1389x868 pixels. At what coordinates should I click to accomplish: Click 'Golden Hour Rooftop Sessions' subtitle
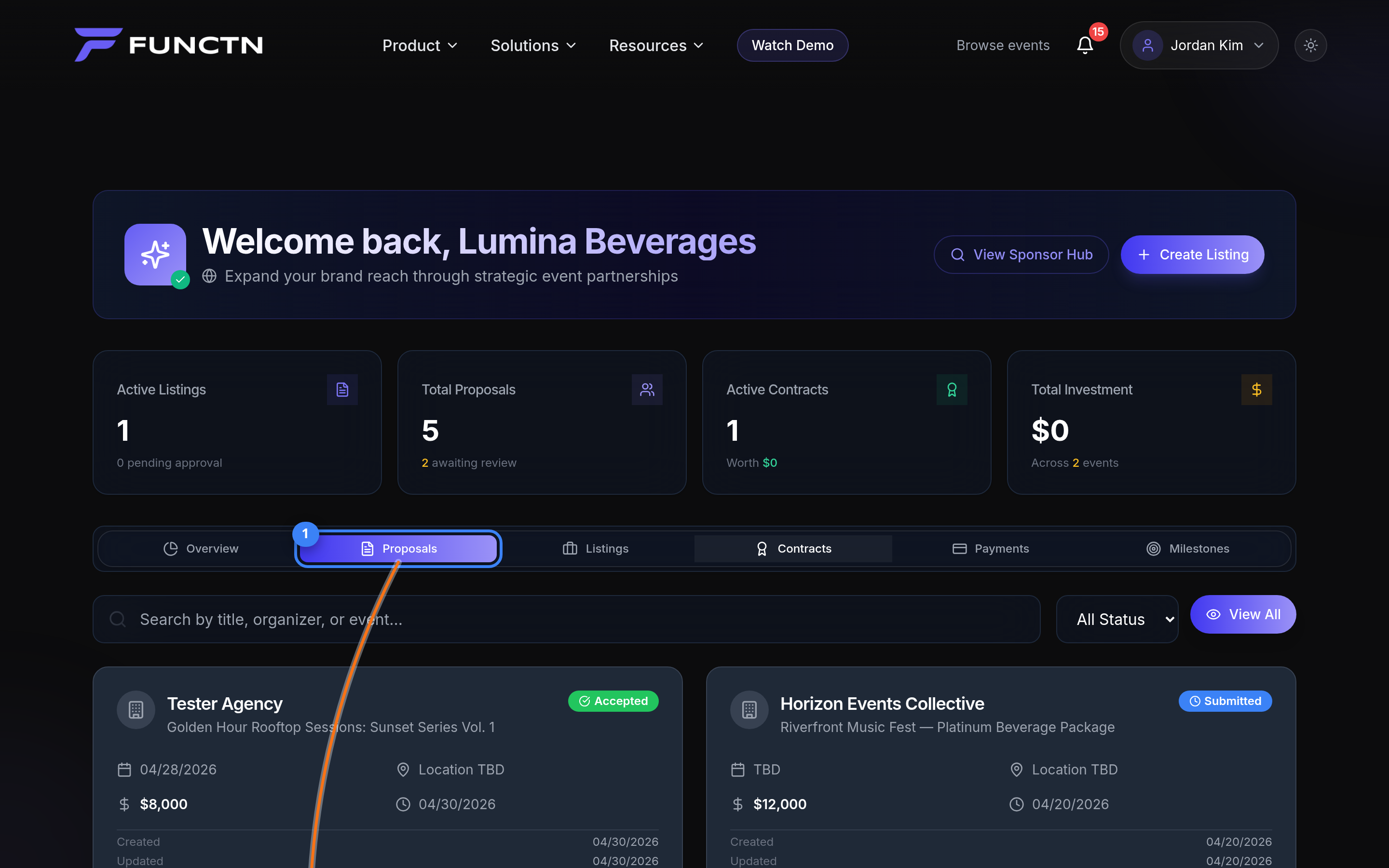330,727
